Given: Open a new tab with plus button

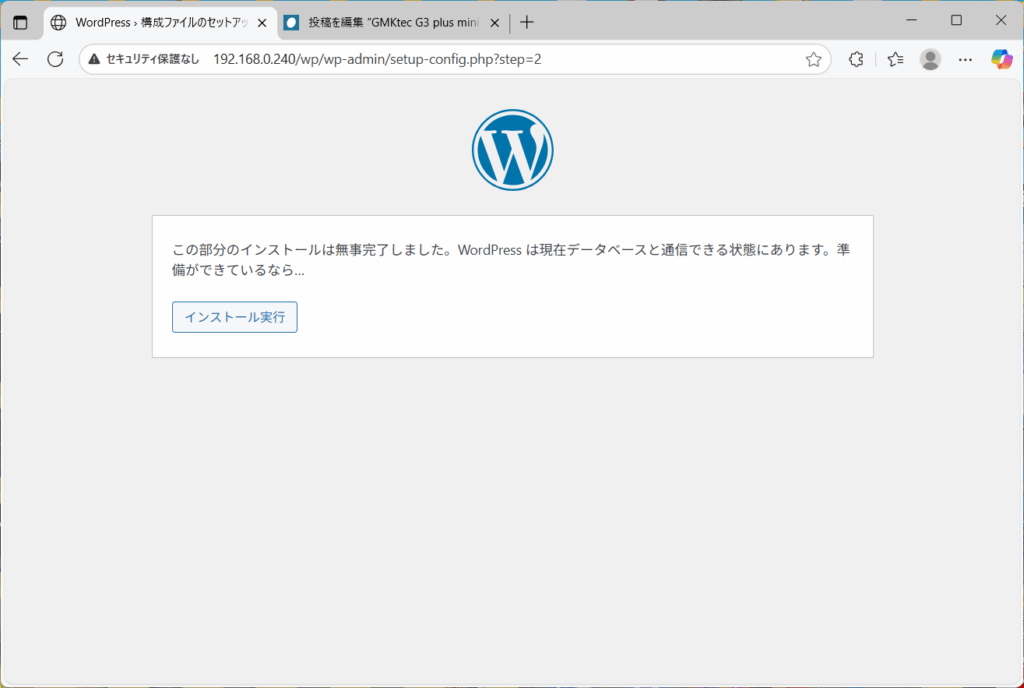Looking at the screenshot, I should point(527,22).
